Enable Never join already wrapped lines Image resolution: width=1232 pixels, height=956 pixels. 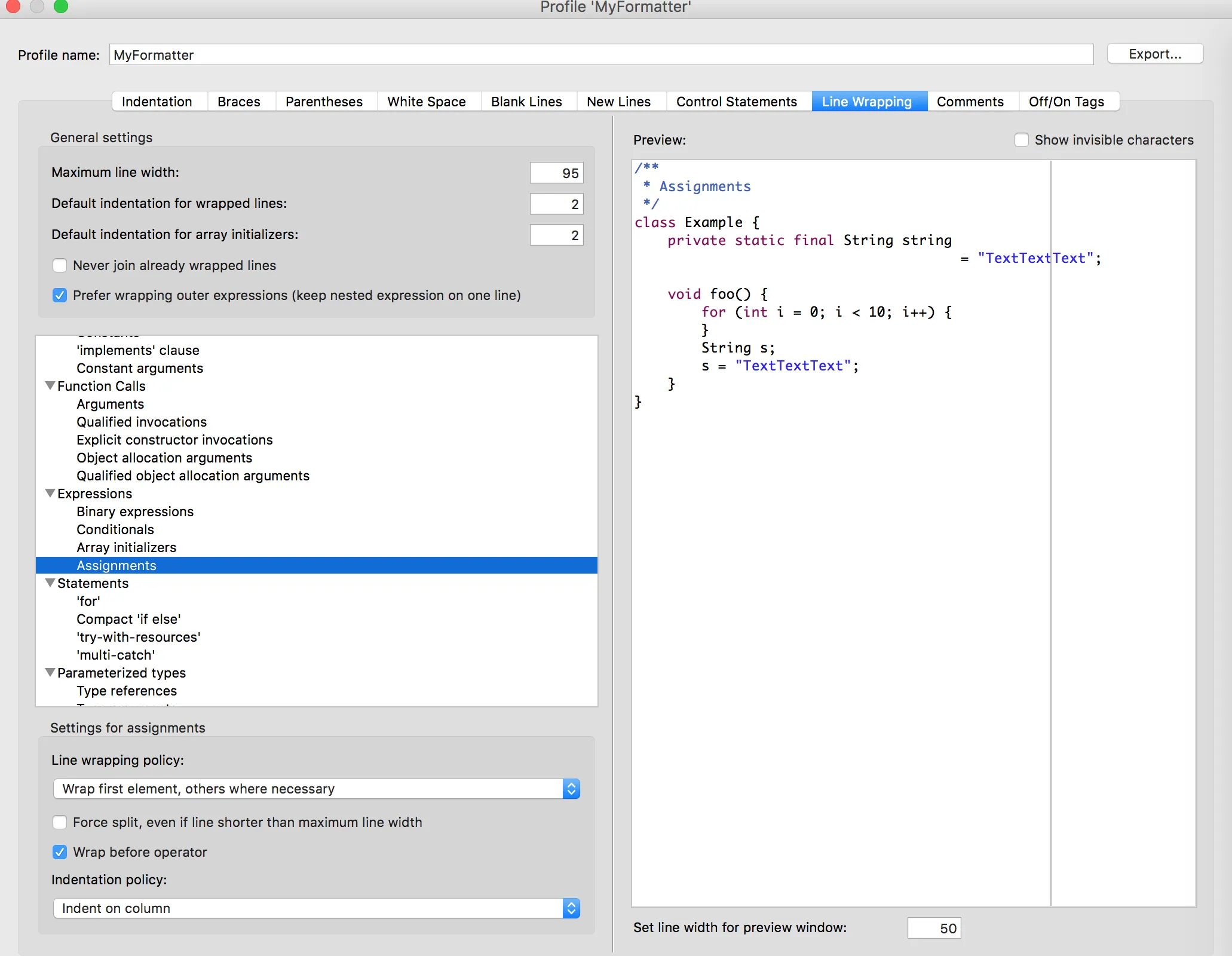pos(60,265)
